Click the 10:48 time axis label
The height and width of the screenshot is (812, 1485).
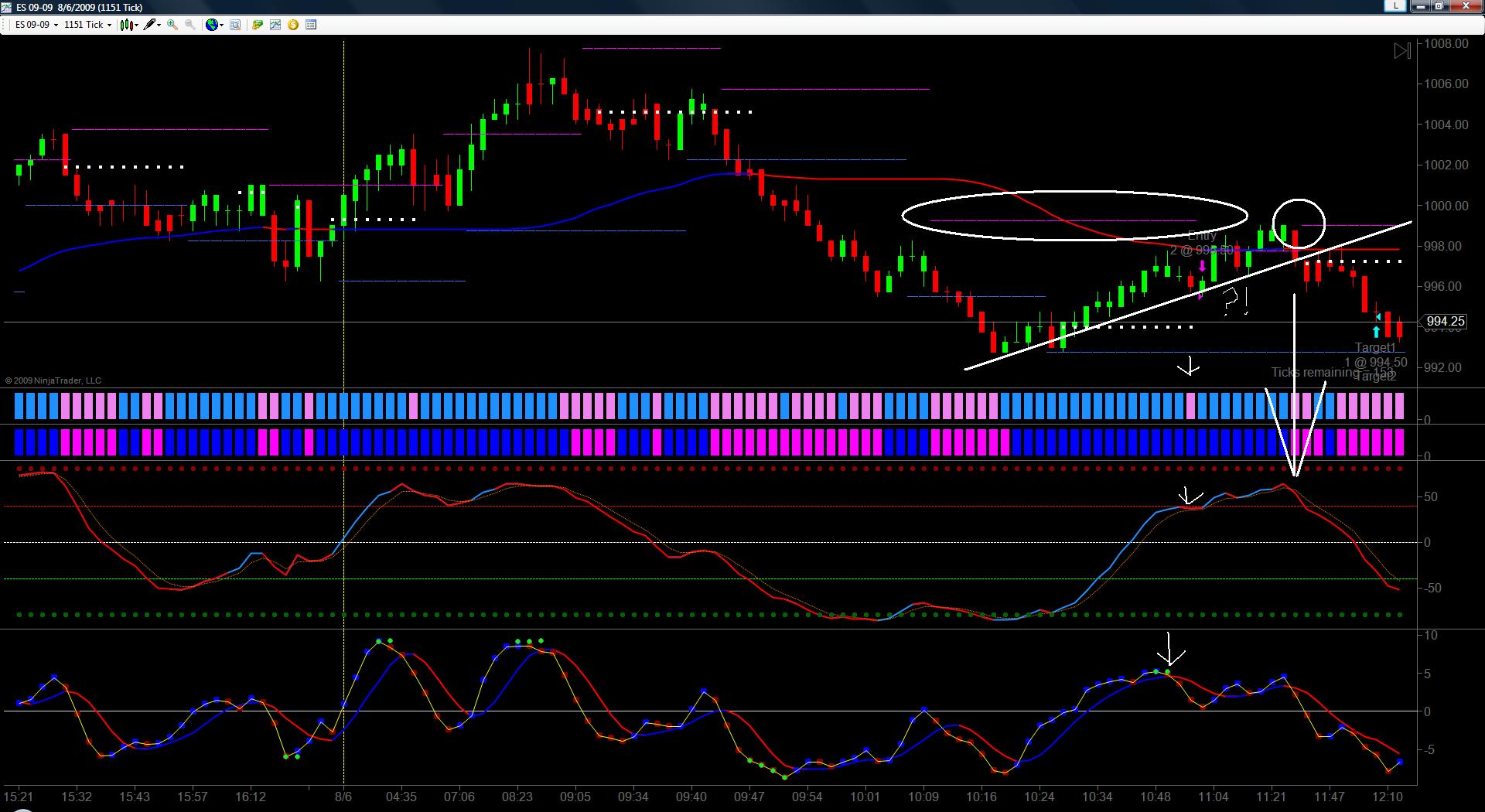click(1156, 797)
